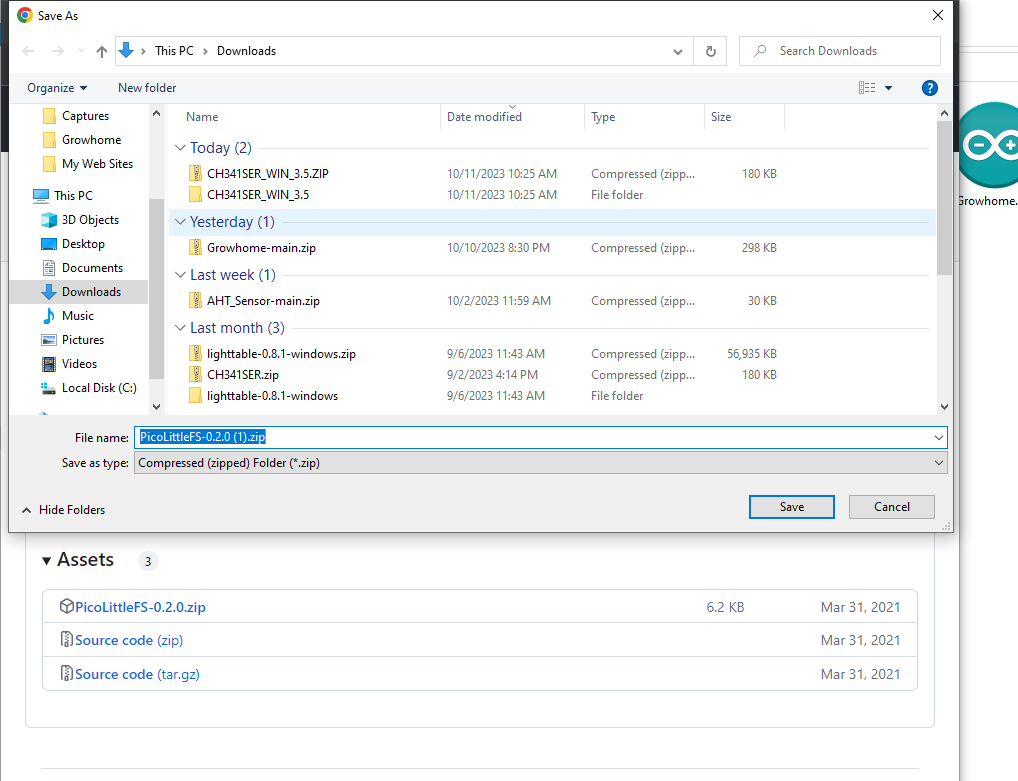Open the Organize menu
This screenshot has height=781, width=1018.
(57, 88)
